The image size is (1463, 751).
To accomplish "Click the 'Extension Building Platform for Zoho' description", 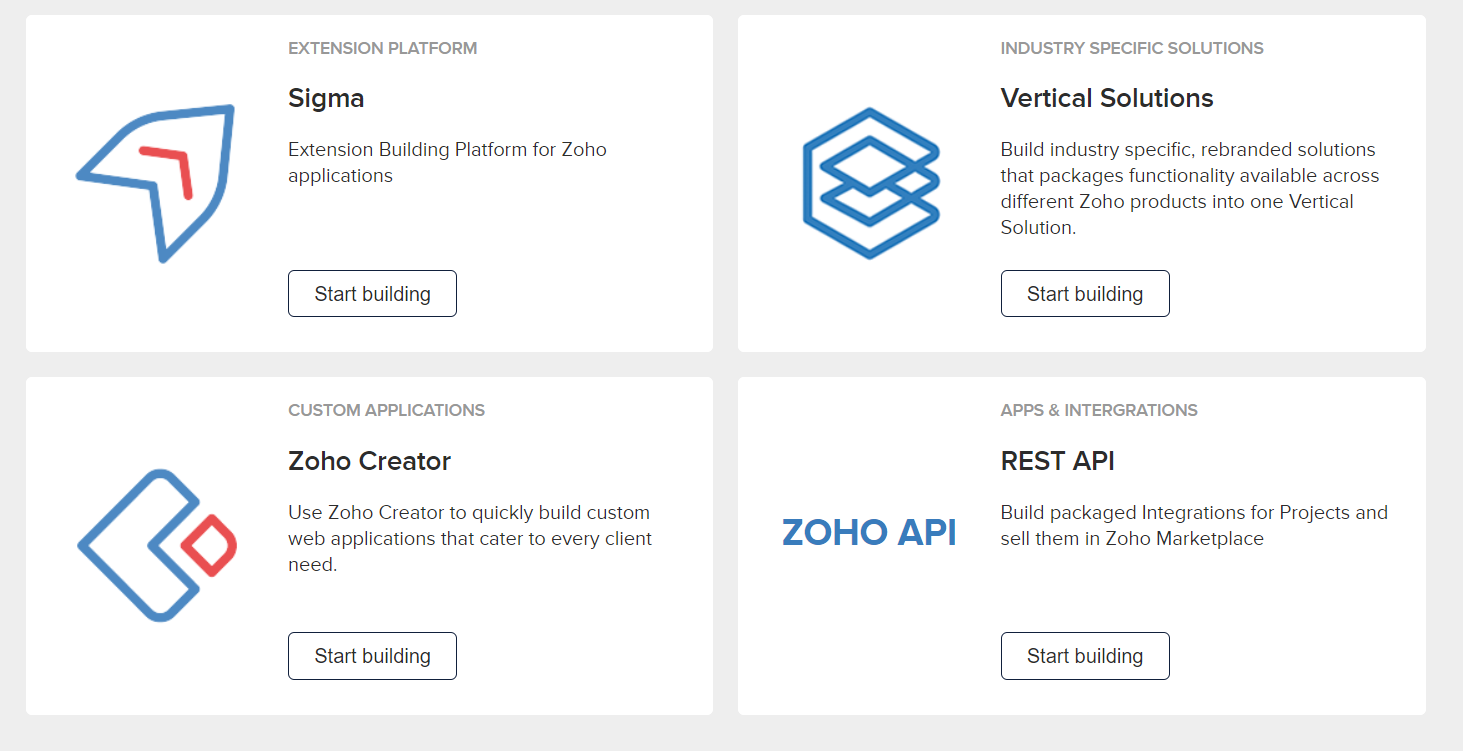I will [447, 162].
